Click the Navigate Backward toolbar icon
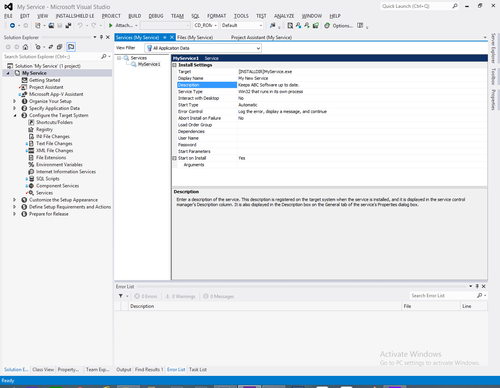500x388 pixels. [x=12, y=25]
